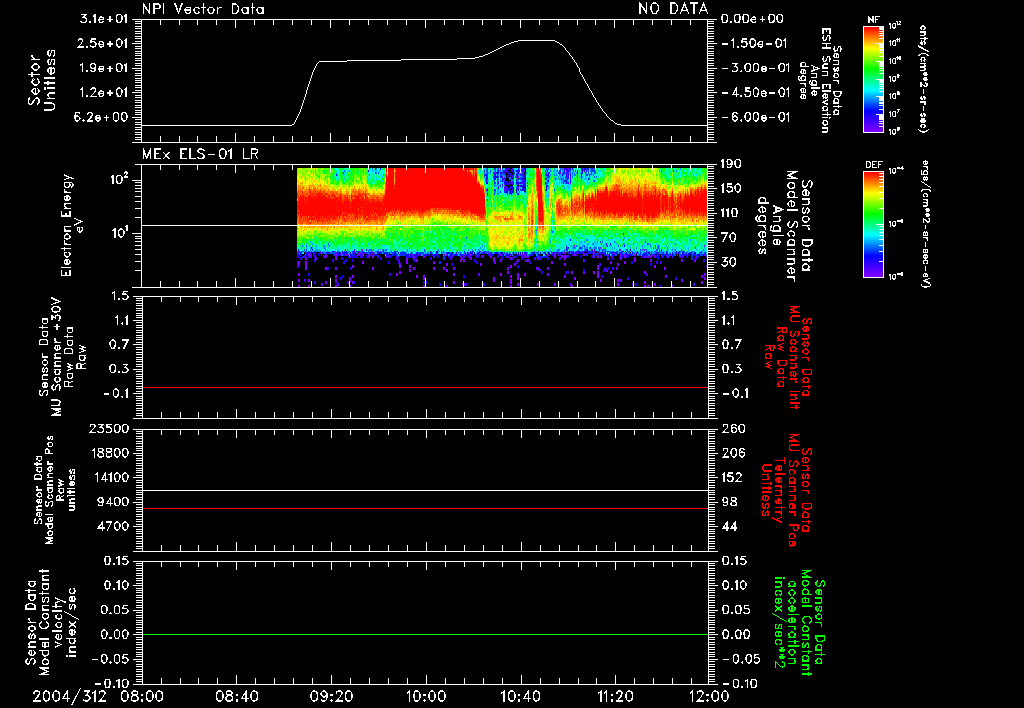This screenshot has height=708, width=1024.
Task: Click the "2004/312" date label
Action: (69, 696)
